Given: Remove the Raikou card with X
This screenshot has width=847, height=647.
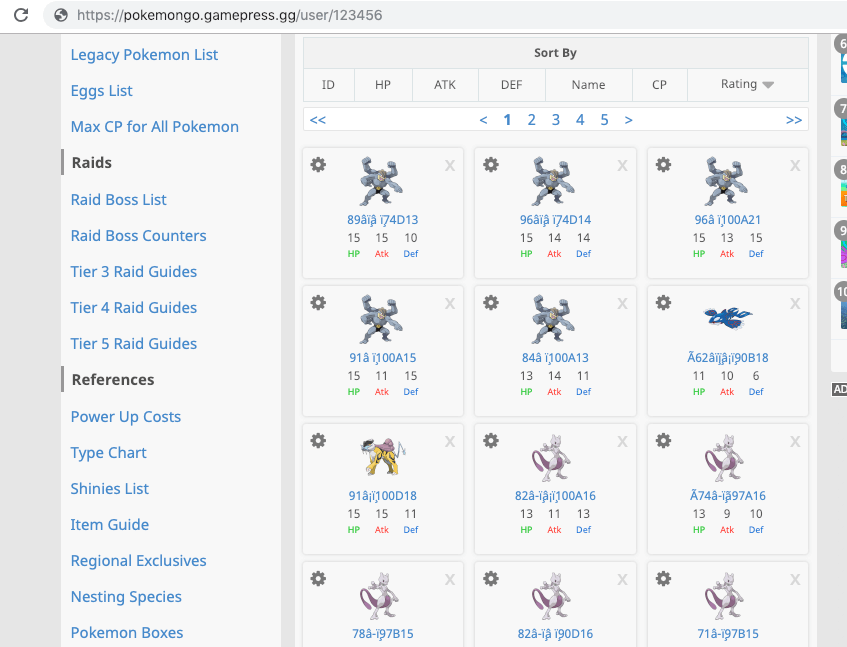Looking at the screenshot, I should 450,442.
